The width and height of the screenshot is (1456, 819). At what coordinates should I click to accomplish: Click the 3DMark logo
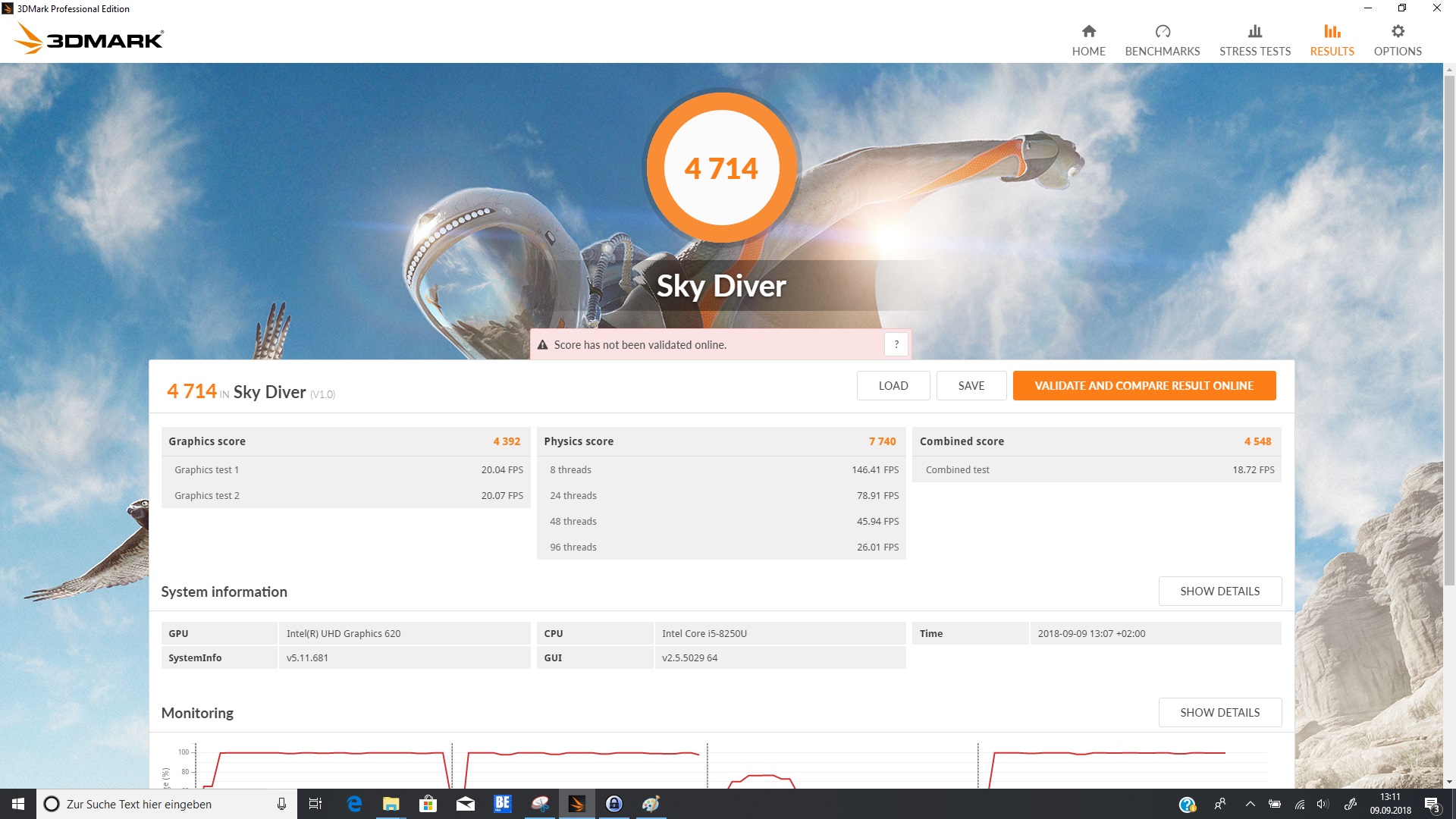(x=89, y=38)
